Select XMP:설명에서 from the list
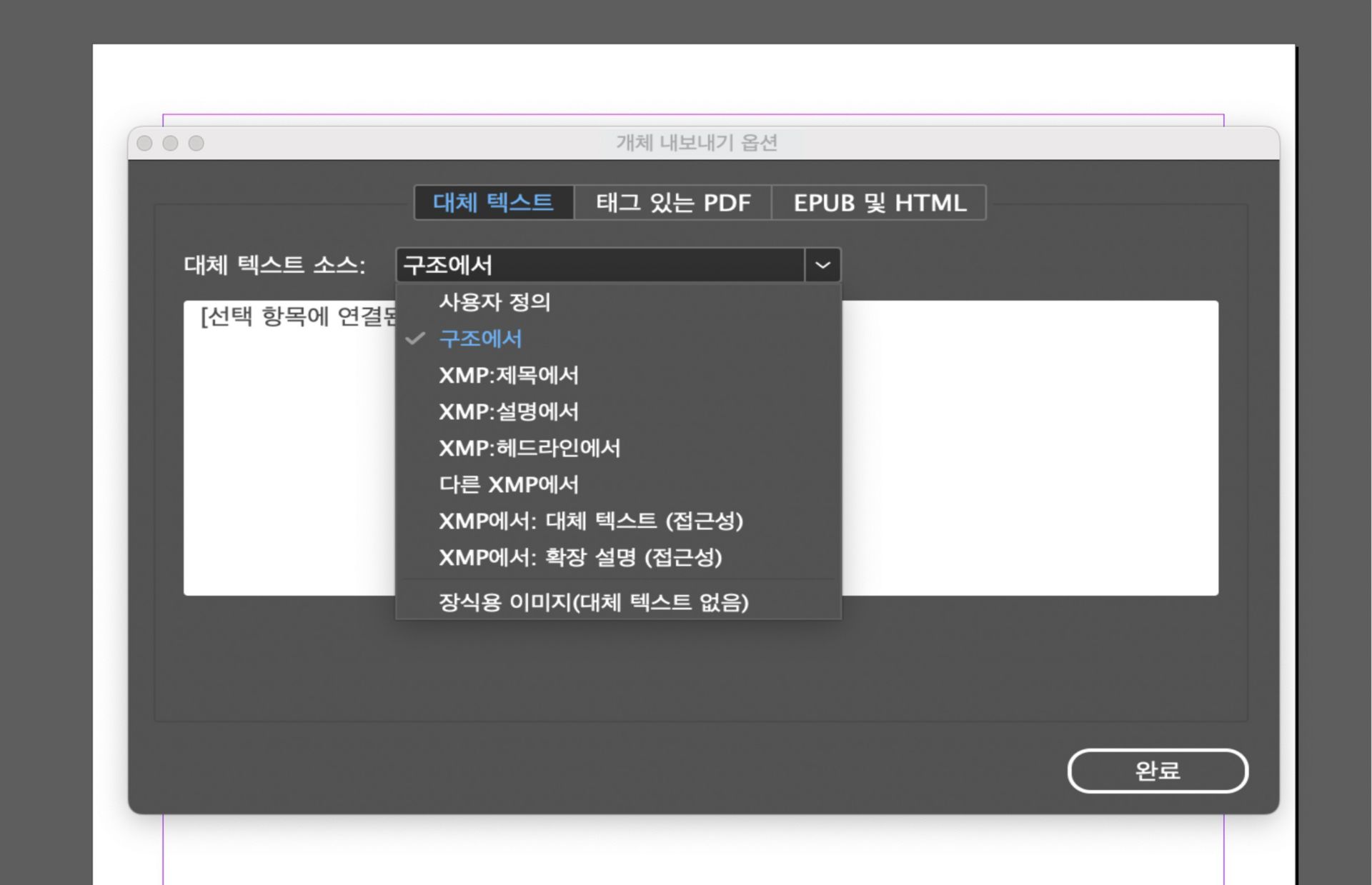1372x885 pixels. pos(509,412)
